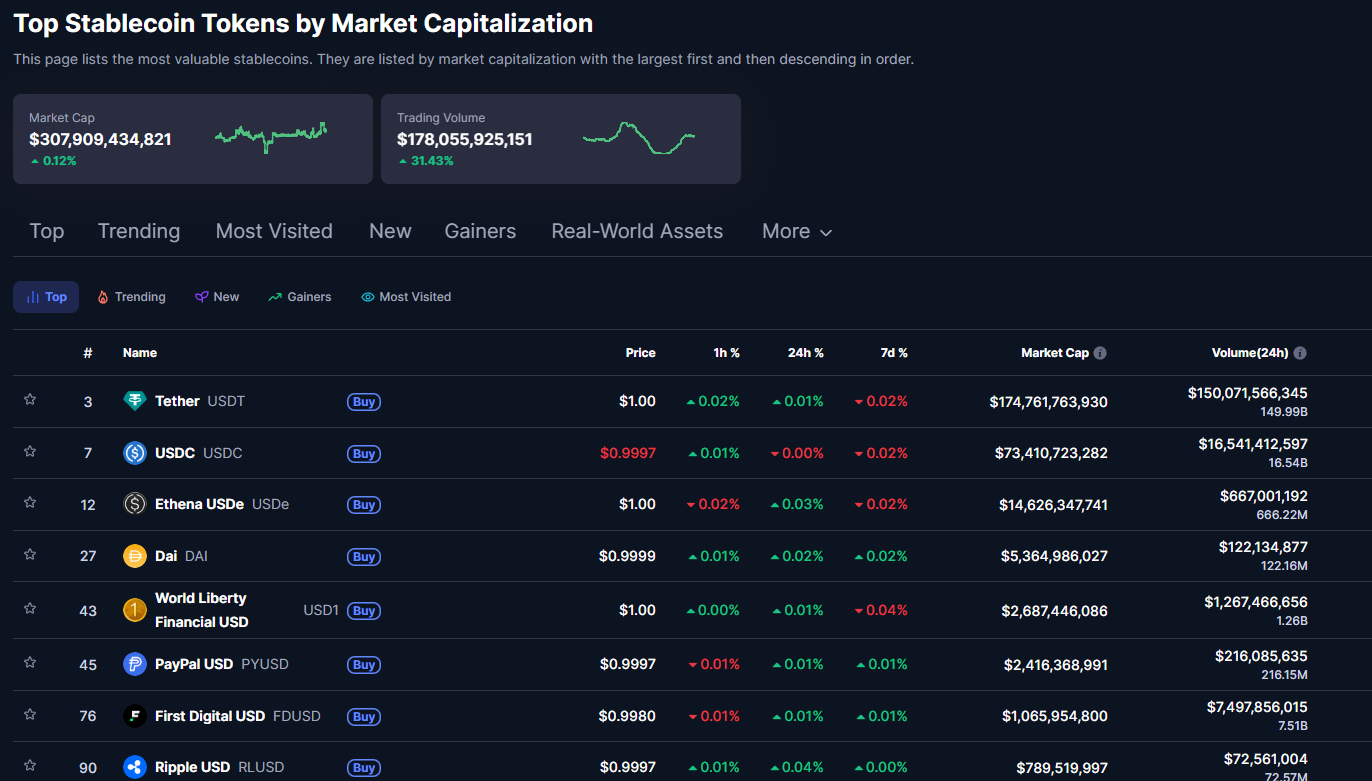Click the PayPal USD coin logo
Image resolution: width=1372 pixels, height=781 pixels.
click(x=134, y=664)
